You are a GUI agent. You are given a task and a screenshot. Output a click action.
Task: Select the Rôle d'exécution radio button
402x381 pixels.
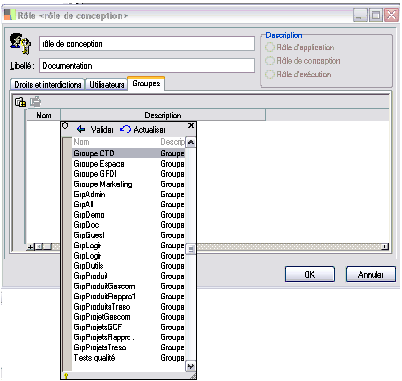(x=270, y=74)
